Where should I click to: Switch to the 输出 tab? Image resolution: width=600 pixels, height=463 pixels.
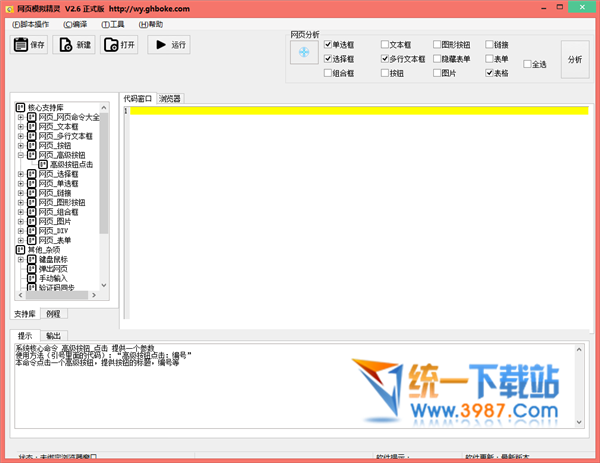(x=53, y=336)
